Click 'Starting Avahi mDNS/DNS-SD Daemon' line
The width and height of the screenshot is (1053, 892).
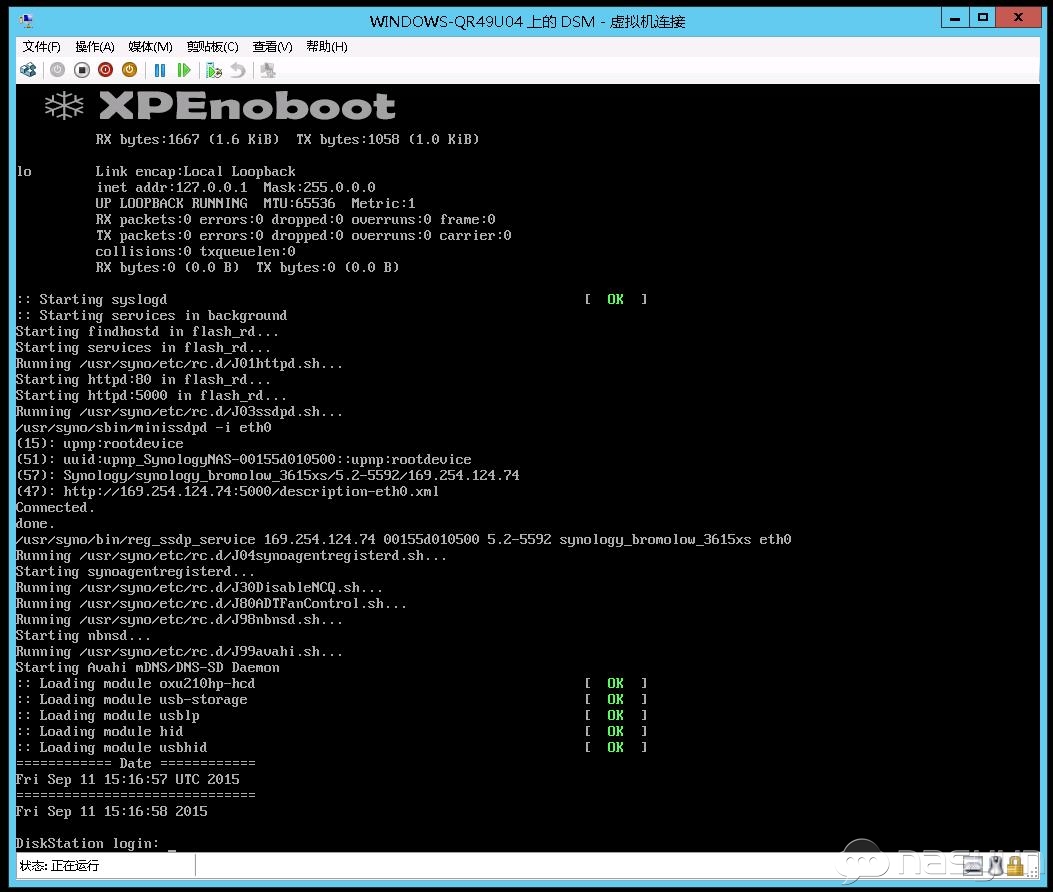[x=148, y=667]
